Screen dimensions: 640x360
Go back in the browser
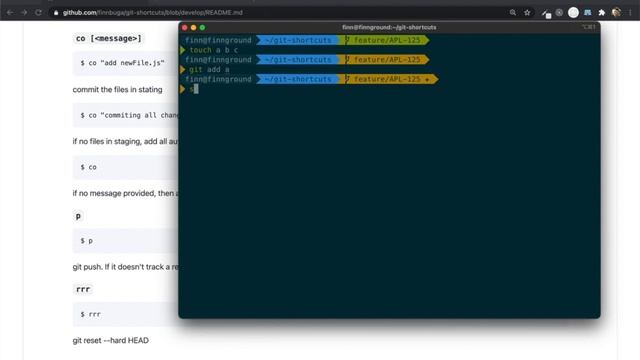pyautogui.click(x=10, y=13)
